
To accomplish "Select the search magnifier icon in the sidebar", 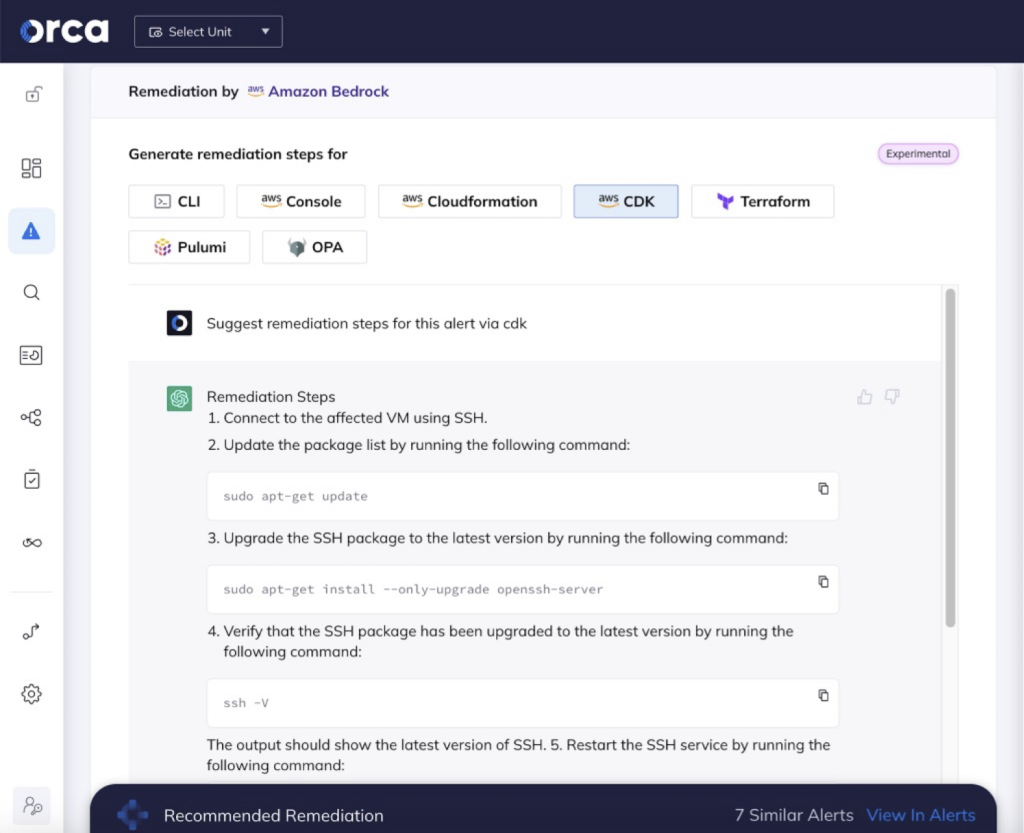I will pyautogui.click(x=31, y=292).
